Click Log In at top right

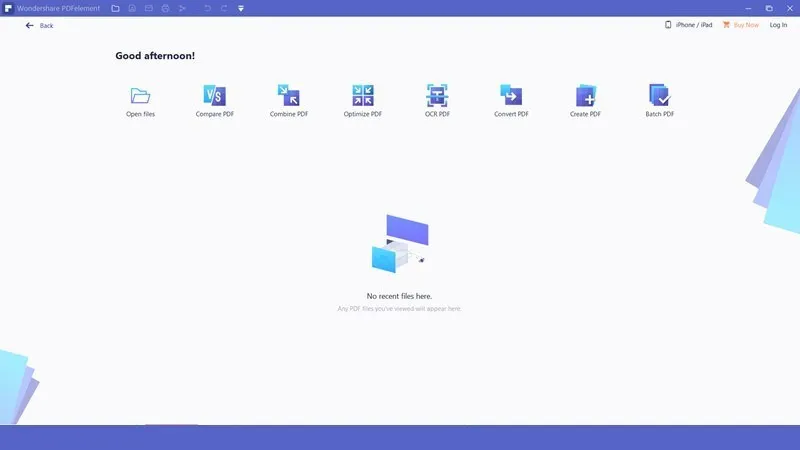(x=778, y=25)
